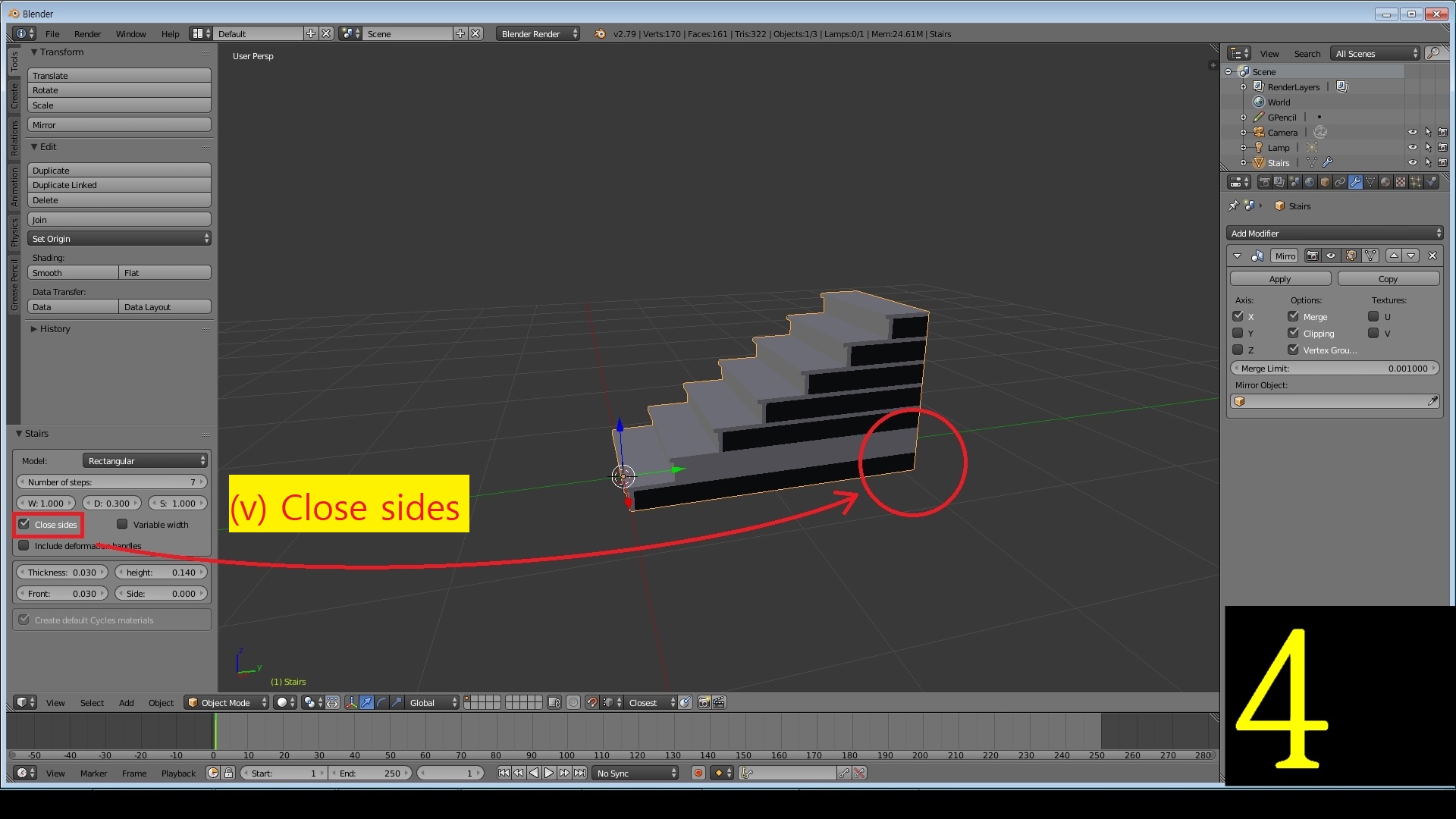Image resolution: width=1456 pixels, height=819 pixels.
Task: Pin the properties context
Action: click(1234, 206)
